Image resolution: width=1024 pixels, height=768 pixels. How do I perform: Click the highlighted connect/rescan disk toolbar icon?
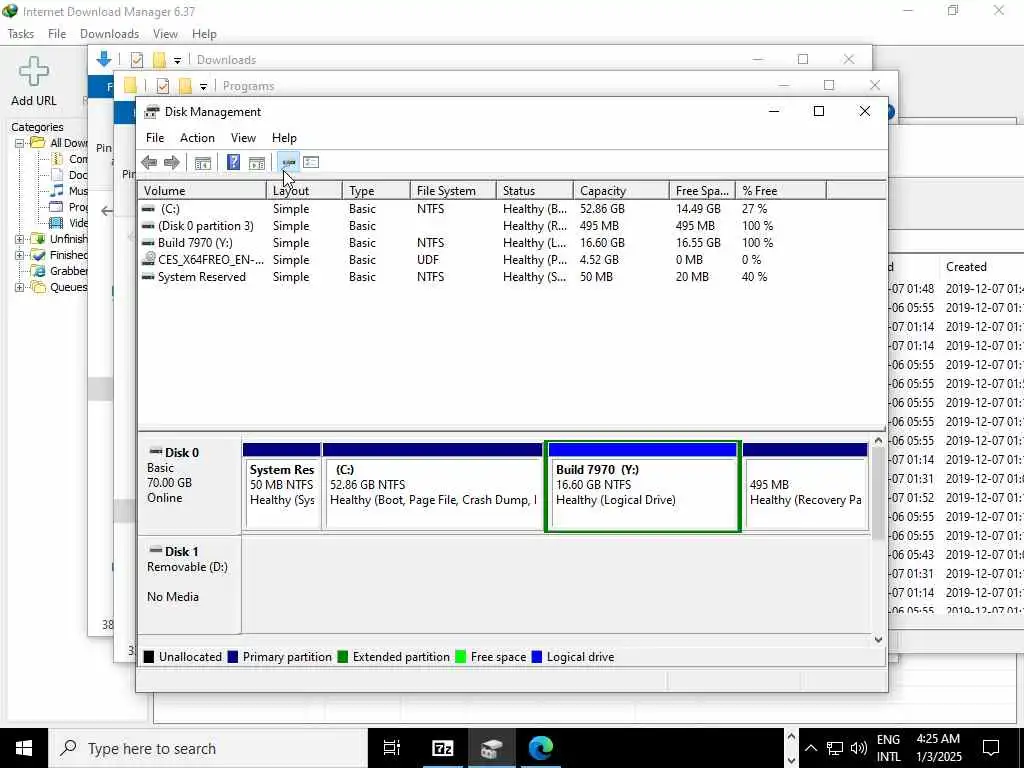tap(288, 162)
